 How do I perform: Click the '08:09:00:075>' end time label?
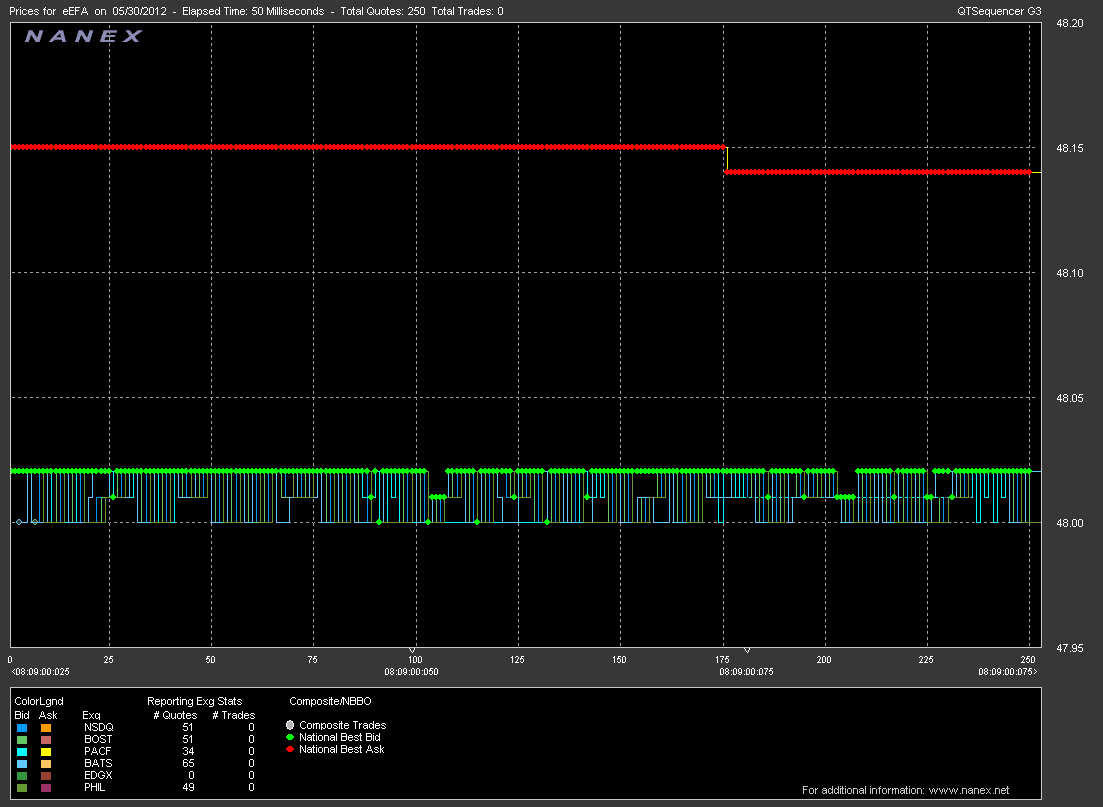1007,672
